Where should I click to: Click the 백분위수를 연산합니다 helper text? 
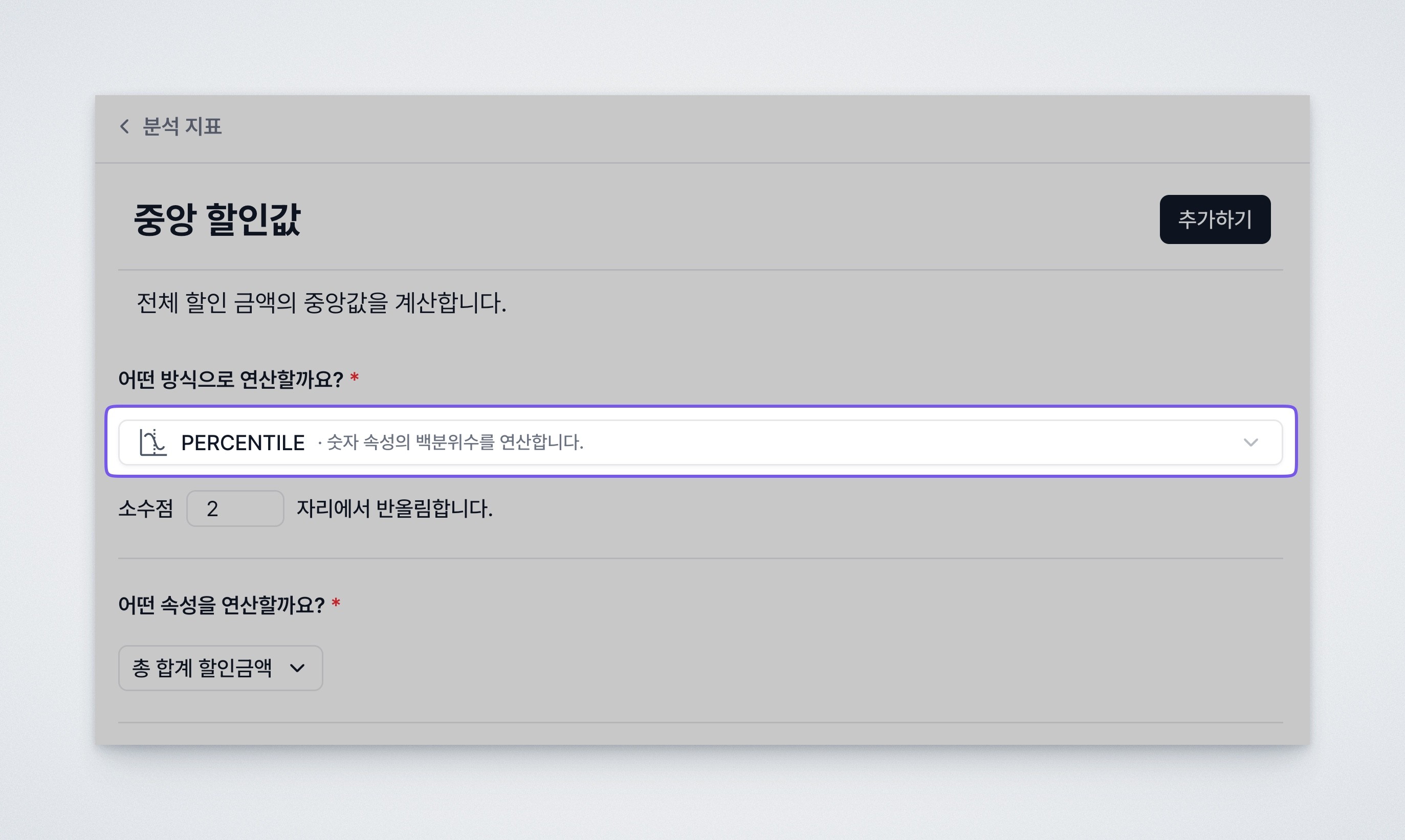[454, 442]
